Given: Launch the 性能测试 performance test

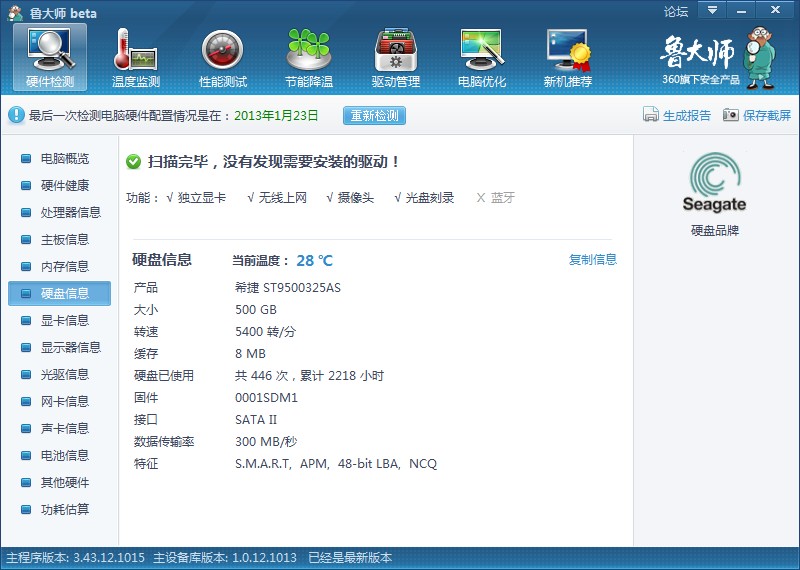Looking at the screenshot, I should 222,57.
